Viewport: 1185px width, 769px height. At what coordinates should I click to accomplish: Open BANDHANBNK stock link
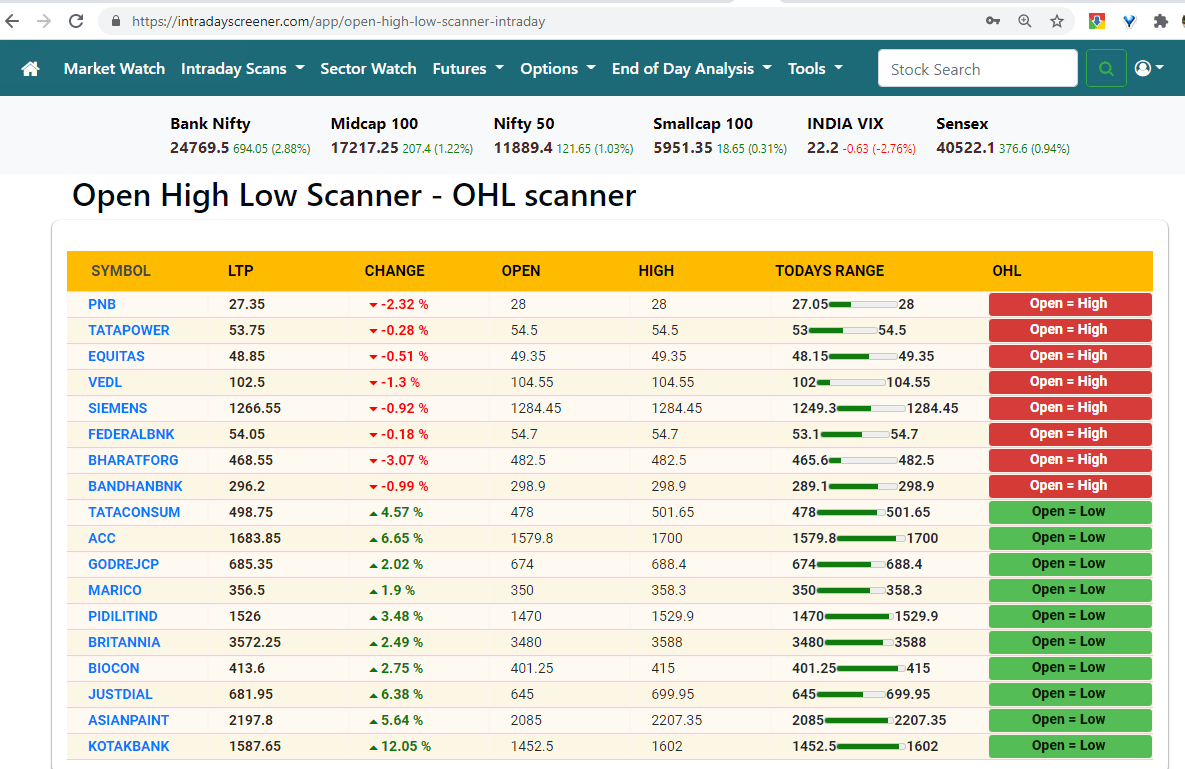135,486
